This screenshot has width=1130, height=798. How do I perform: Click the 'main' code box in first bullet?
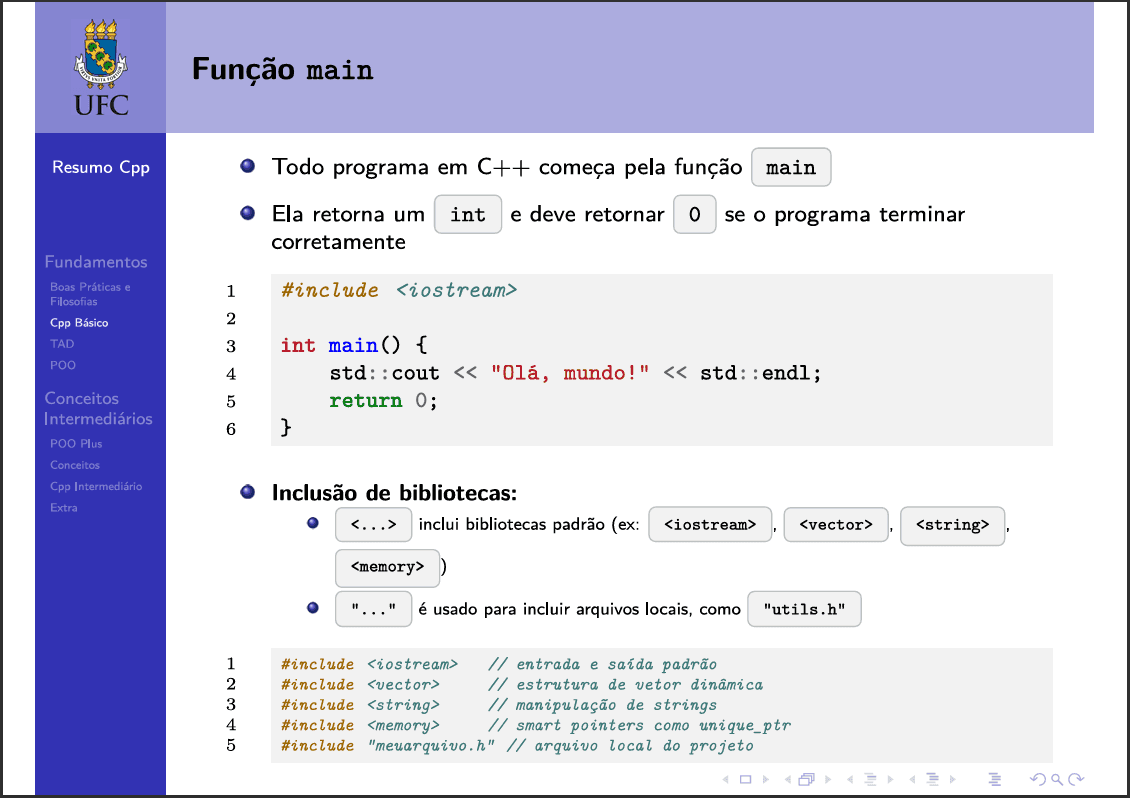click(x=791, y=167)
